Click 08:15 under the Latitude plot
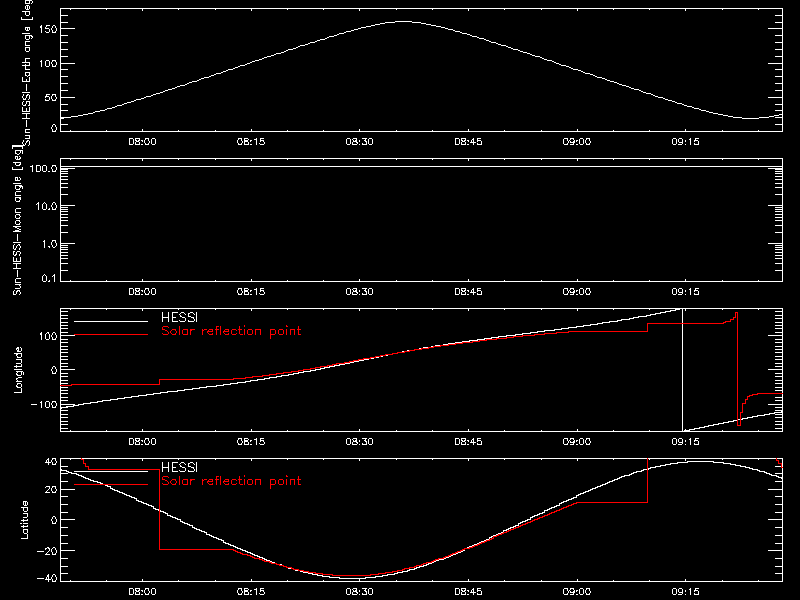Screen dimensions: 800x600 pos(251,592)
